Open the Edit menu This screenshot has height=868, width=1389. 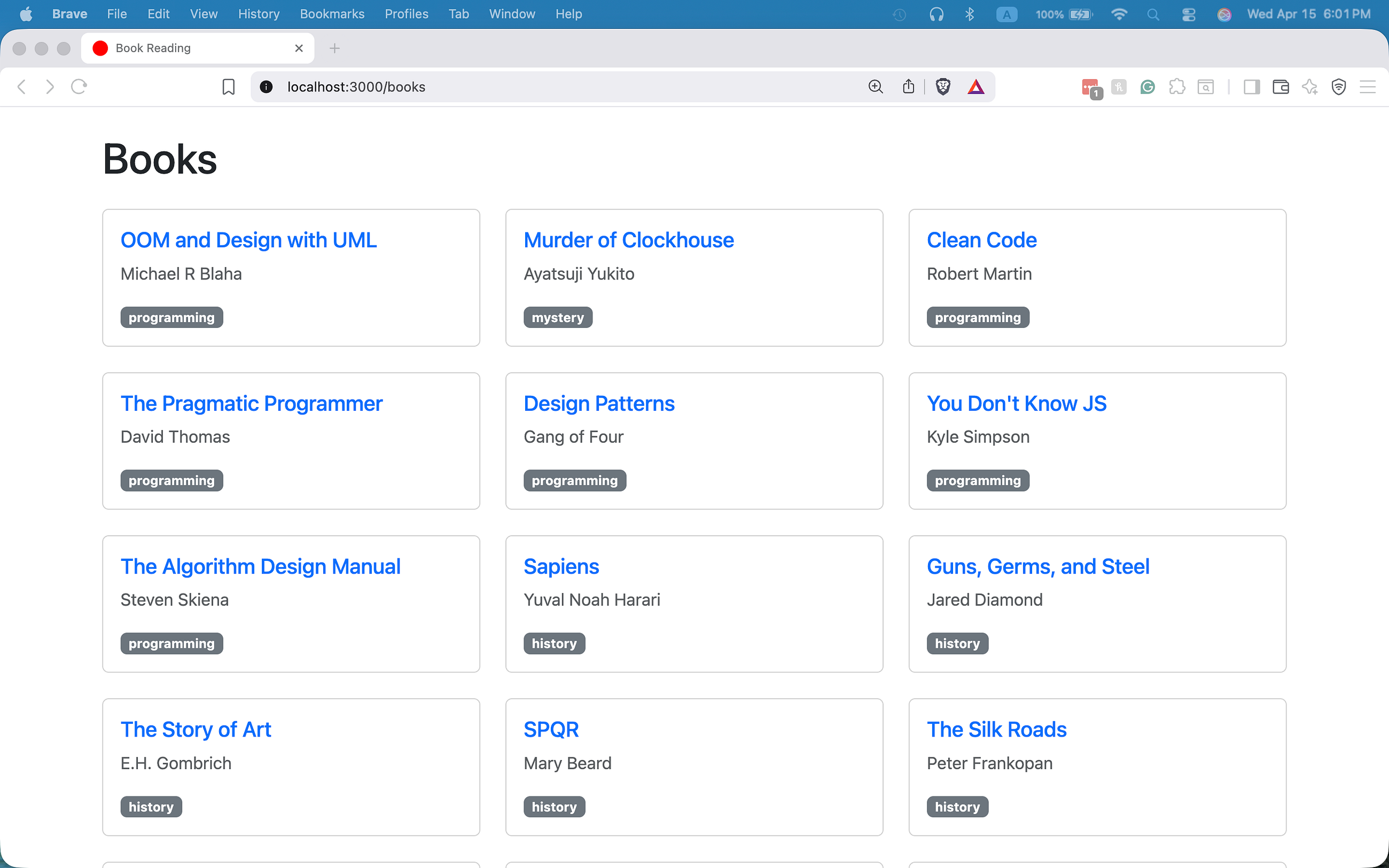pos(159,14)
